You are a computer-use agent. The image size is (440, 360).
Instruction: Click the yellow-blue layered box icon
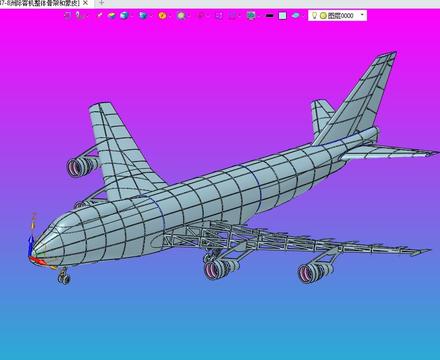pyautogui.click(x=112, y=15)
